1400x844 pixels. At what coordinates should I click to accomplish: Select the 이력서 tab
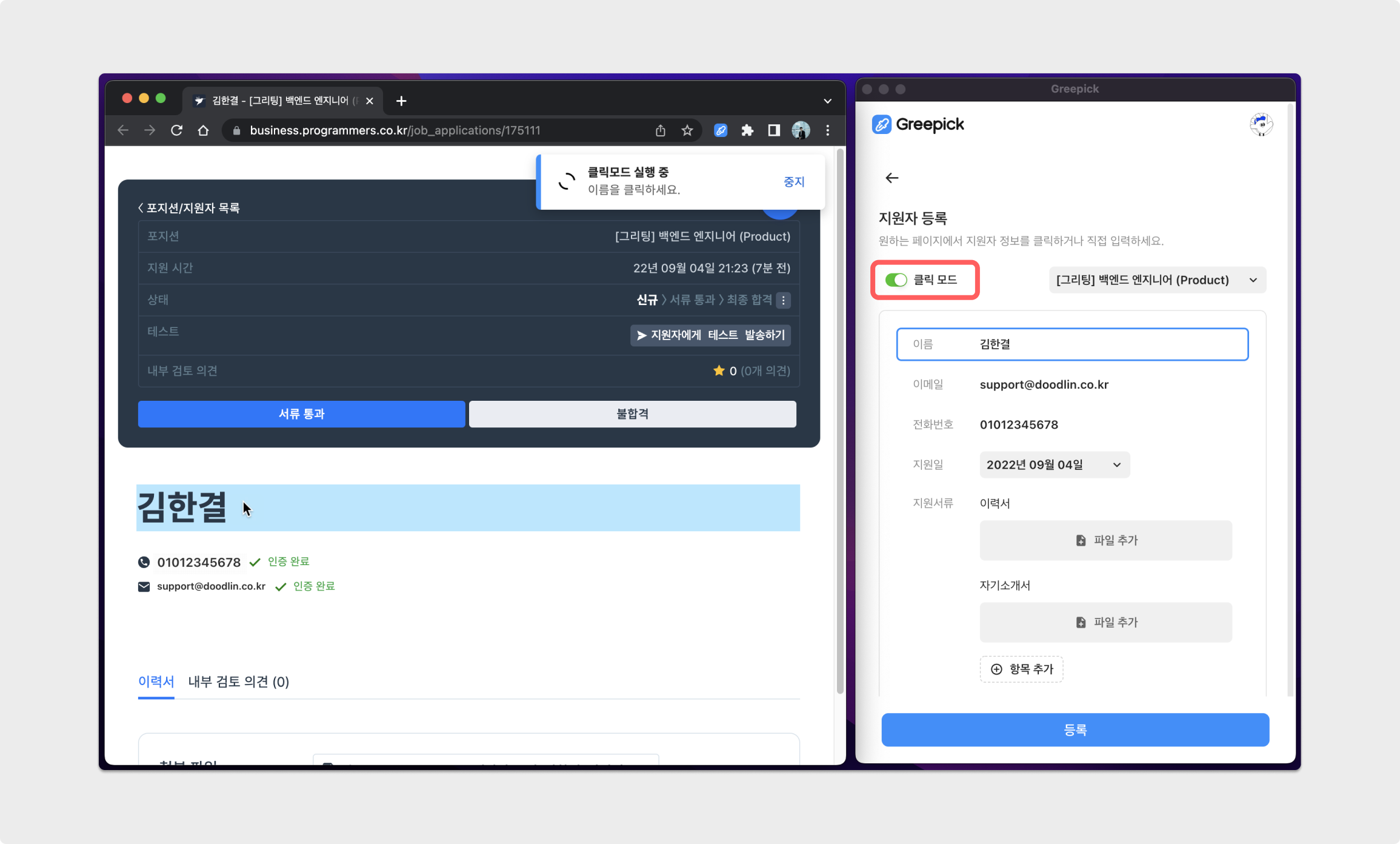tap(156, 682)
